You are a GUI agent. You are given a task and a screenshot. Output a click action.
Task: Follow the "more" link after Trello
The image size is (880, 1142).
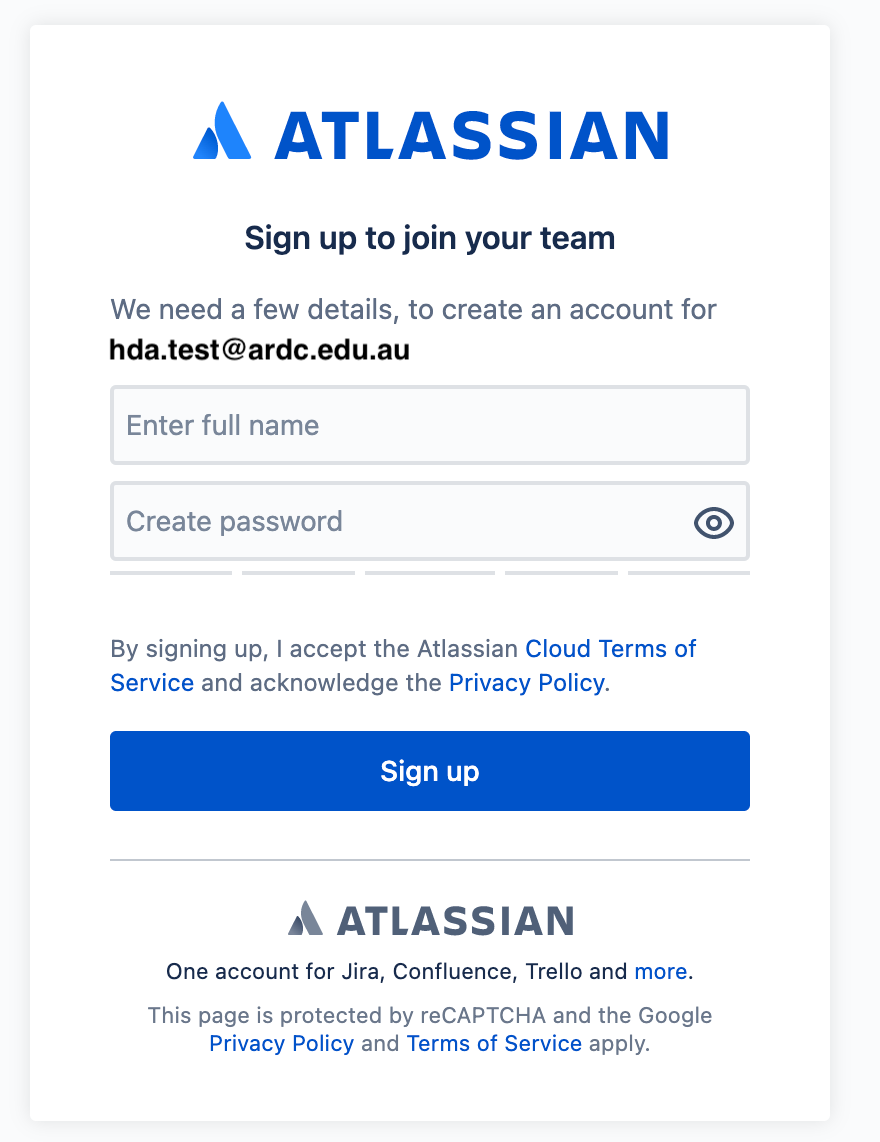661,971
